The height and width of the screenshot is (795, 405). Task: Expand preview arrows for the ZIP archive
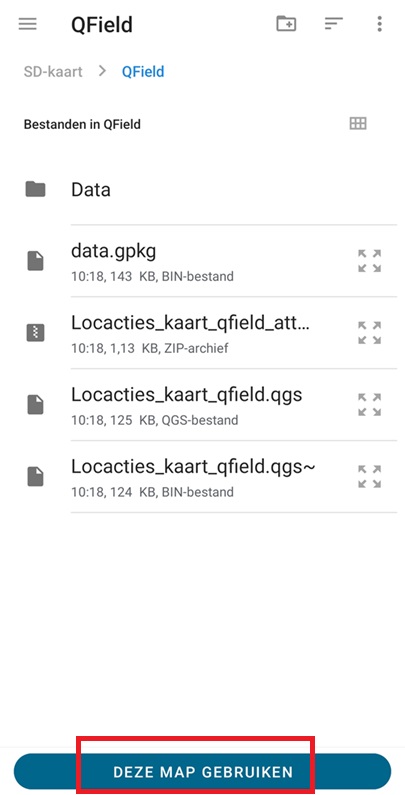tap(369, 333)
